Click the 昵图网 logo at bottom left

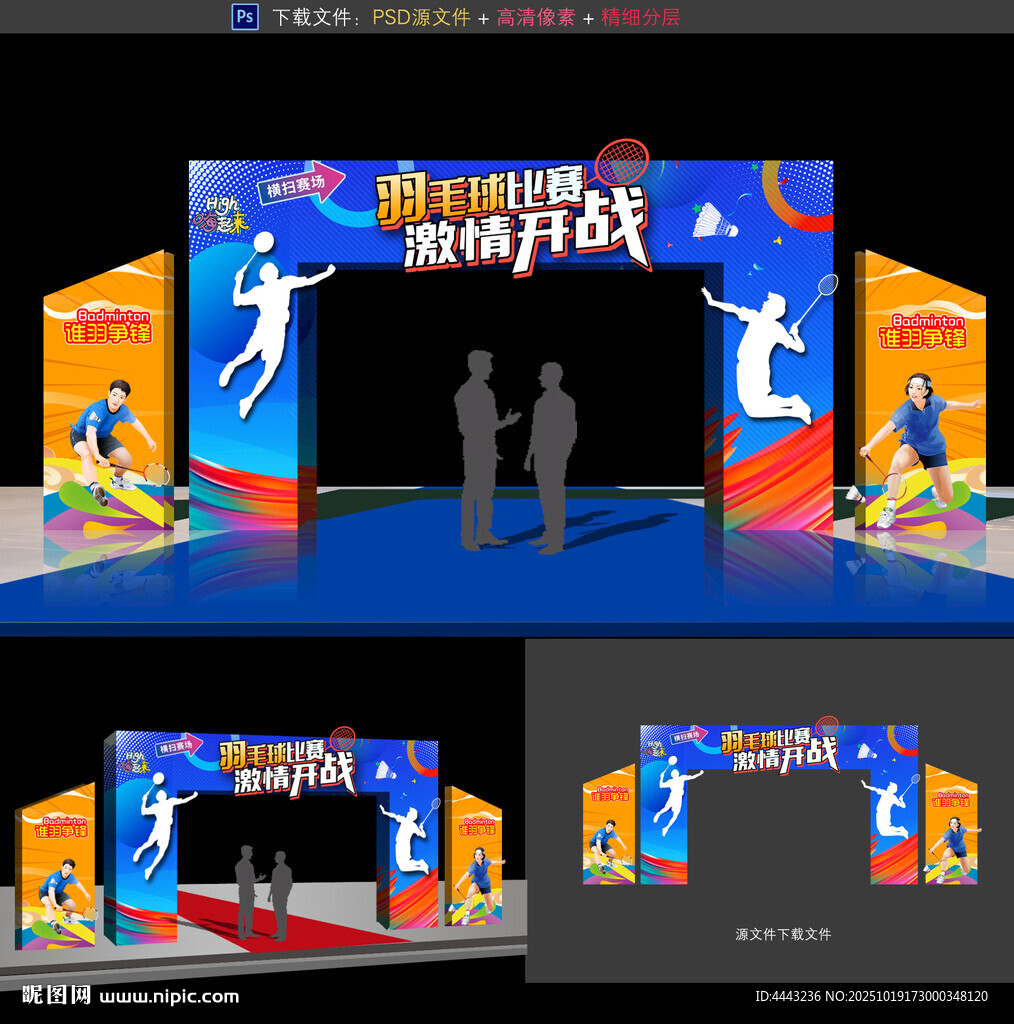click(x=56, y=995)
